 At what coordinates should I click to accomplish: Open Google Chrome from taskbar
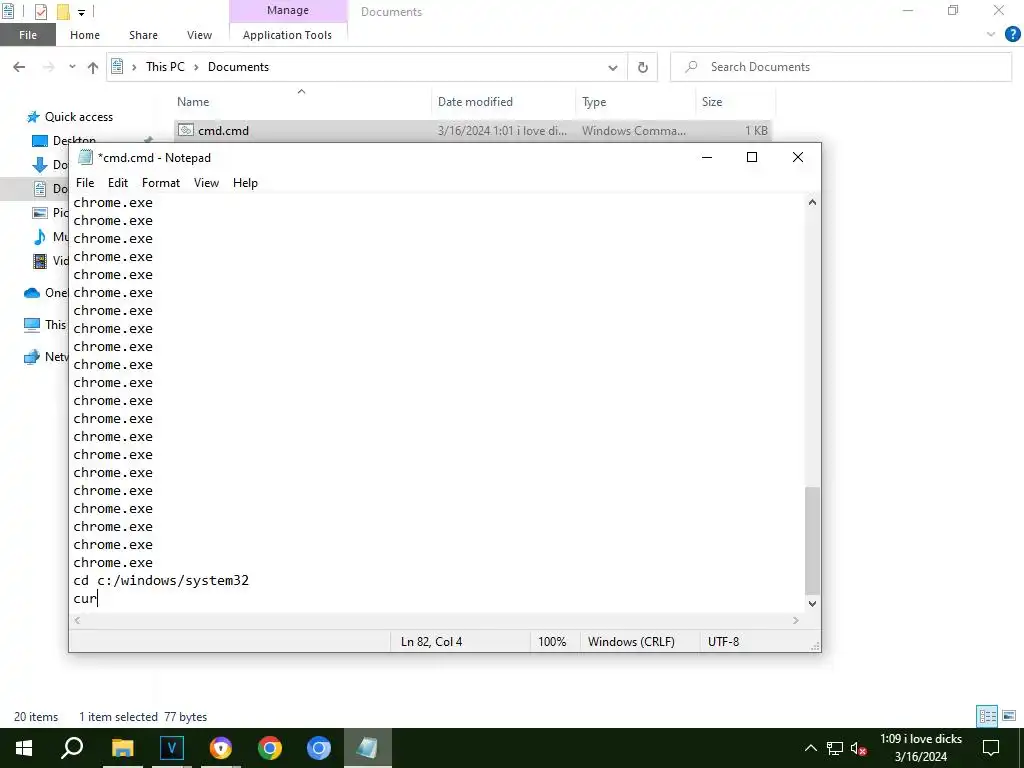pos(270,748)
